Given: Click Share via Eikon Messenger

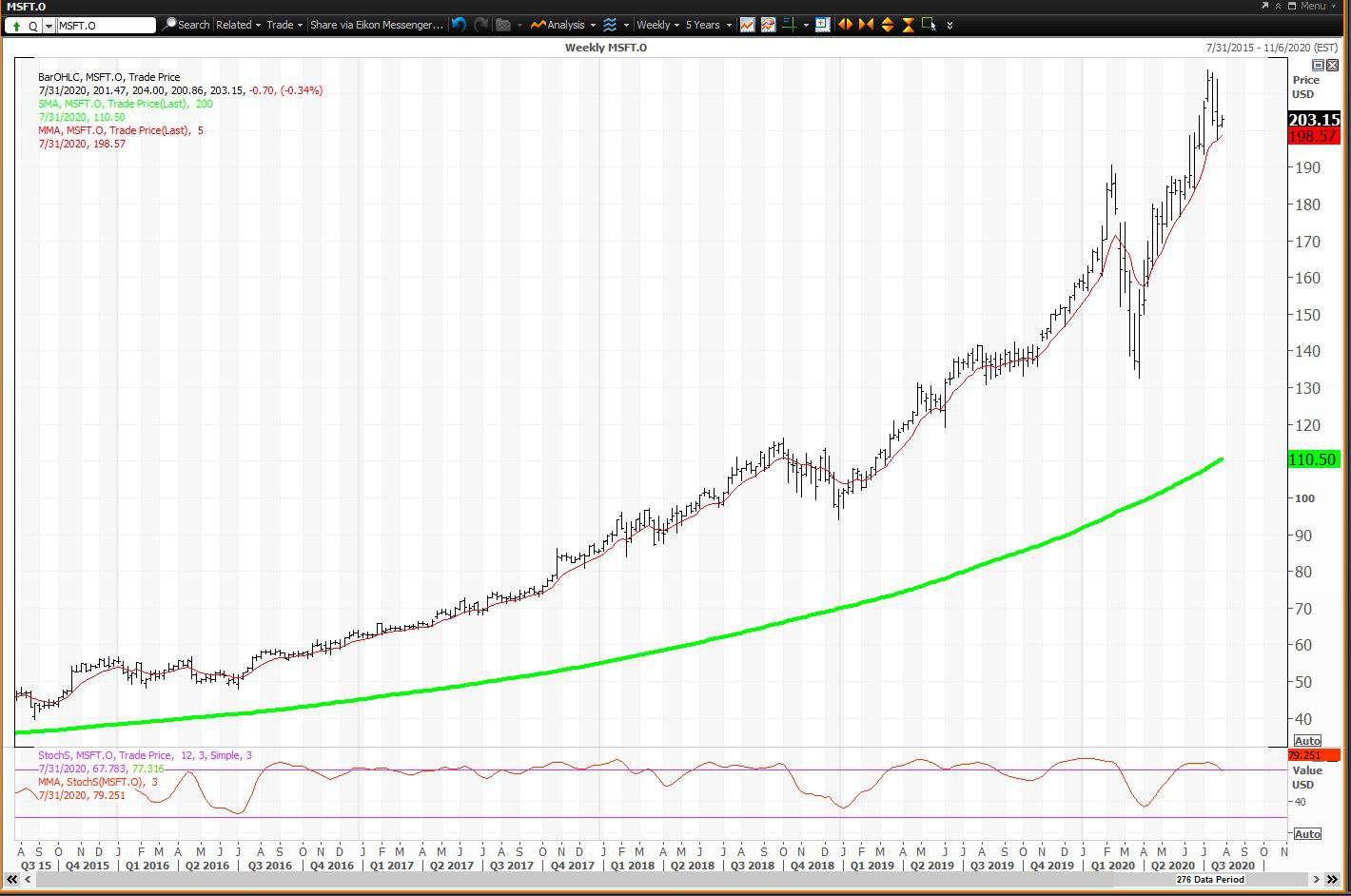Looking at the screenshot, I should [x=377, y=25].
